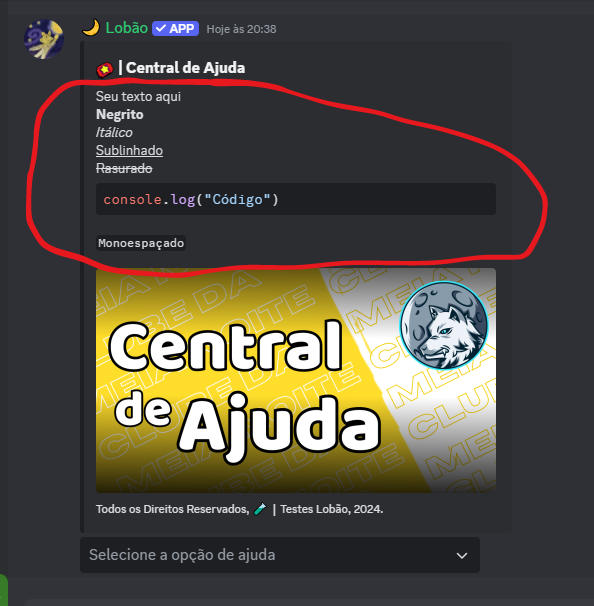The height and width of the screenshot is (606, 594).
Task: Click the 'Monoespaçado' inline code text
Action: coord(141,243)
